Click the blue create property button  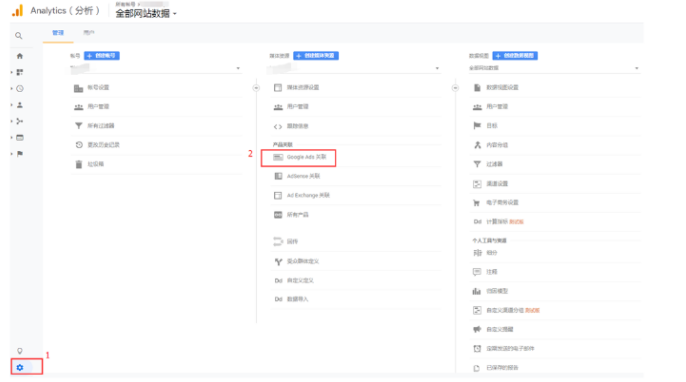click(x=316, y=56)
